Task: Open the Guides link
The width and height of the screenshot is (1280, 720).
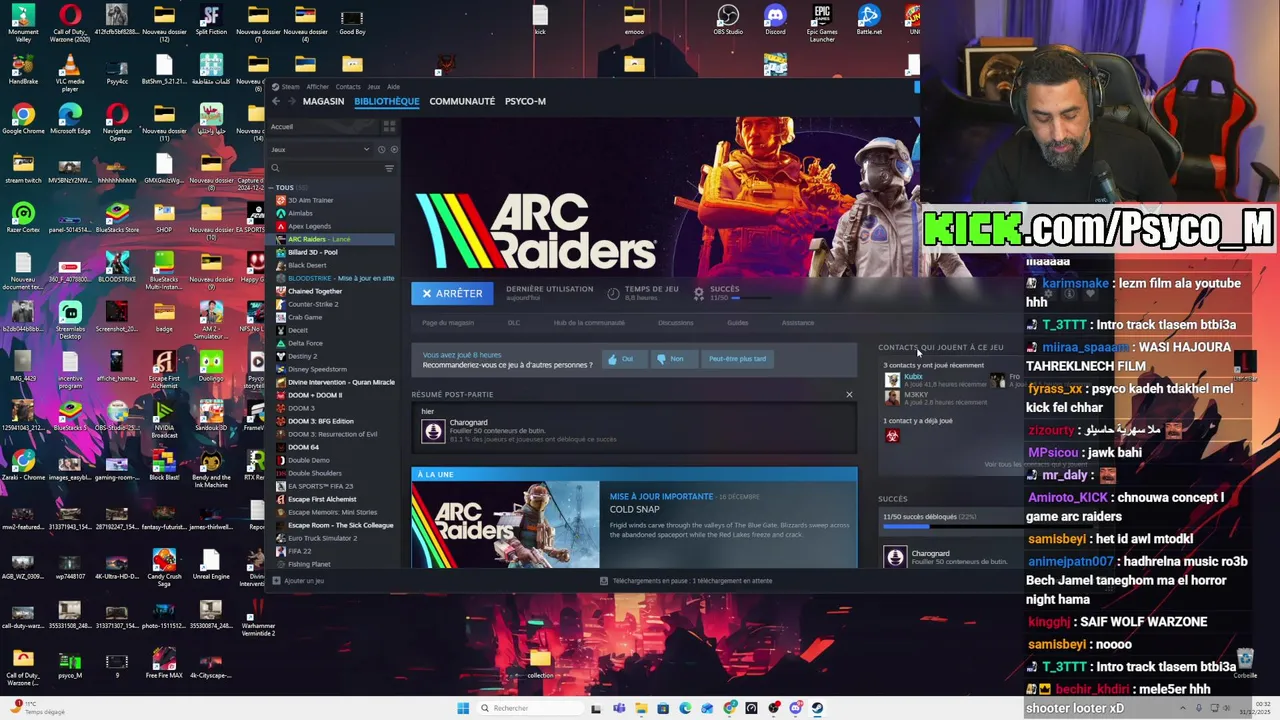Action: pyautogui.click(x=737, y=323)
